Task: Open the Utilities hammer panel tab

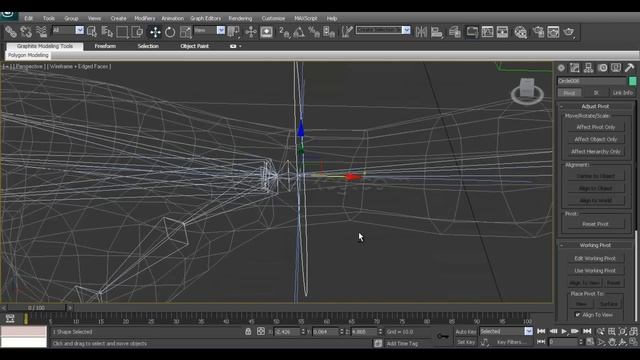Action: point(629,68)
